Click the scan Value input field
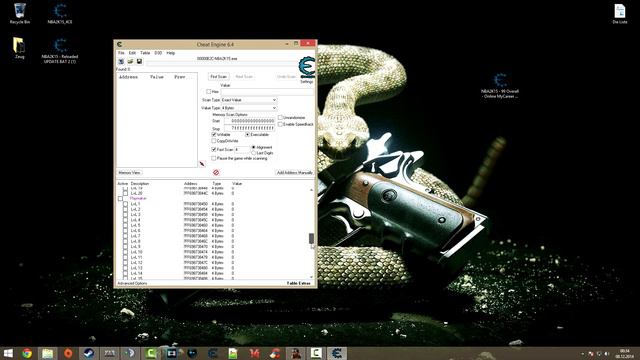The height and width of the screenshot is (360, 640). pyautogui.click(x=267, y=92)
